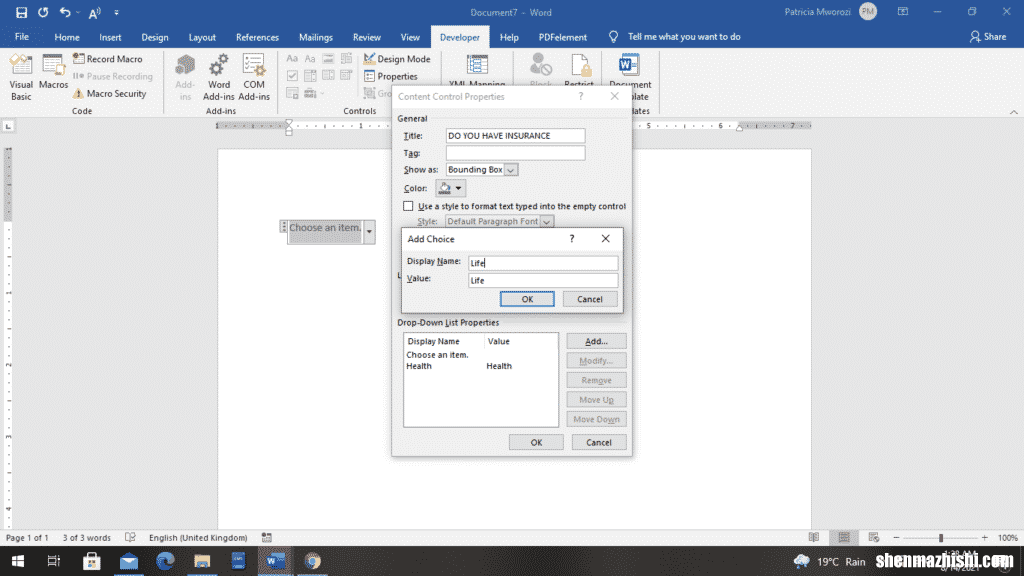Open help in Add Choice dialog
Image resolution: width=1024 pixels, height=576 pixels.
[571, 238]
